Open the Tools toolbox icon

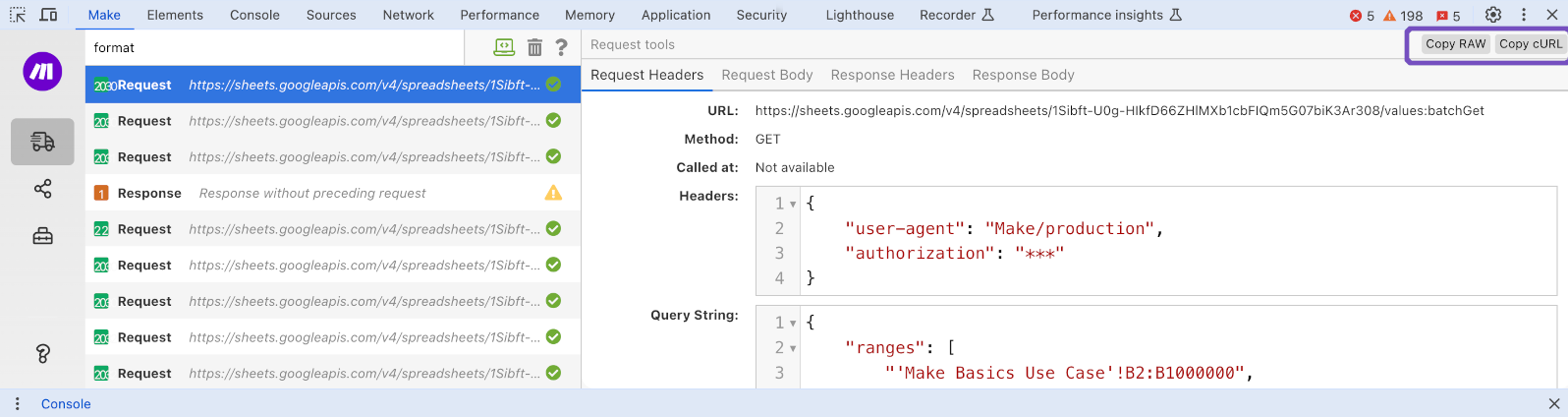42,236
